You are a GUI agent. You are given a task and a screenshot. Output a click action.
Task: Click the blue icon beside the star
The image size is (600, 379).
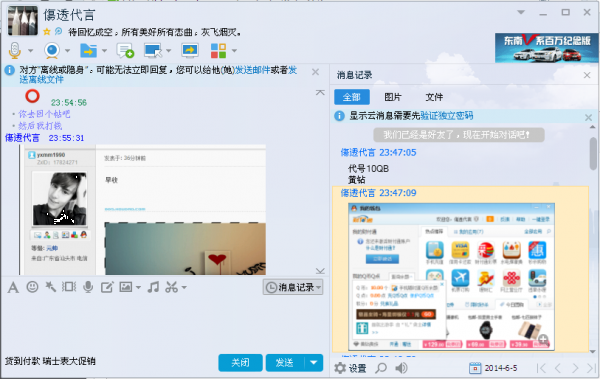[x=59, y=31]
